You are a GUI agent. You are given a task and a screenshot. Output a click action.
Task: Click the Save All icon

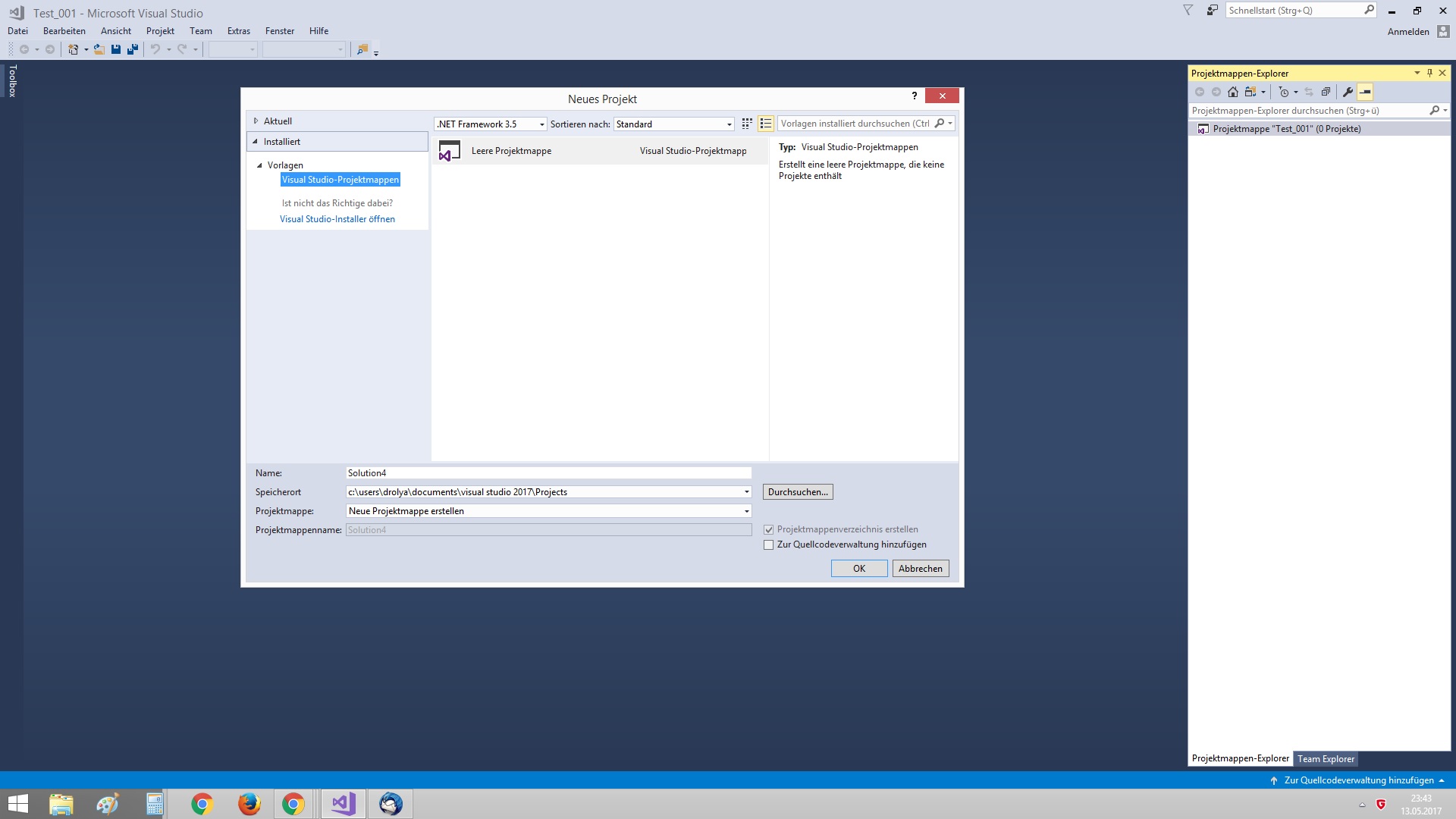tap(133, 49)
